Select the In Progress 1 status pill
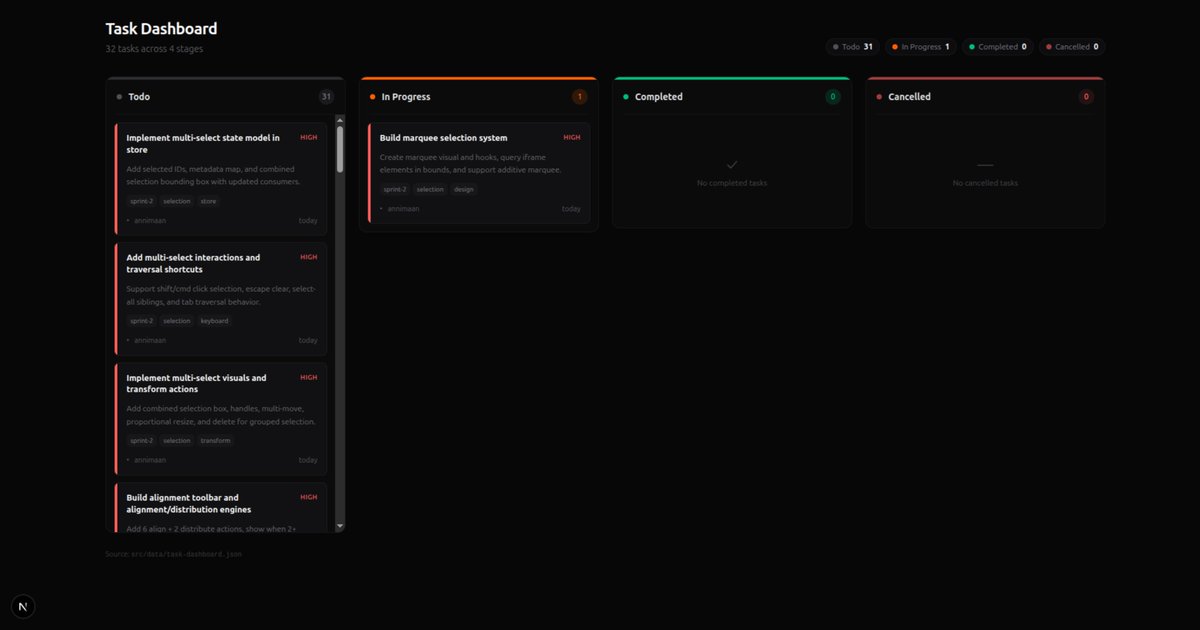 pyautogui.click(x=920, y=47)
